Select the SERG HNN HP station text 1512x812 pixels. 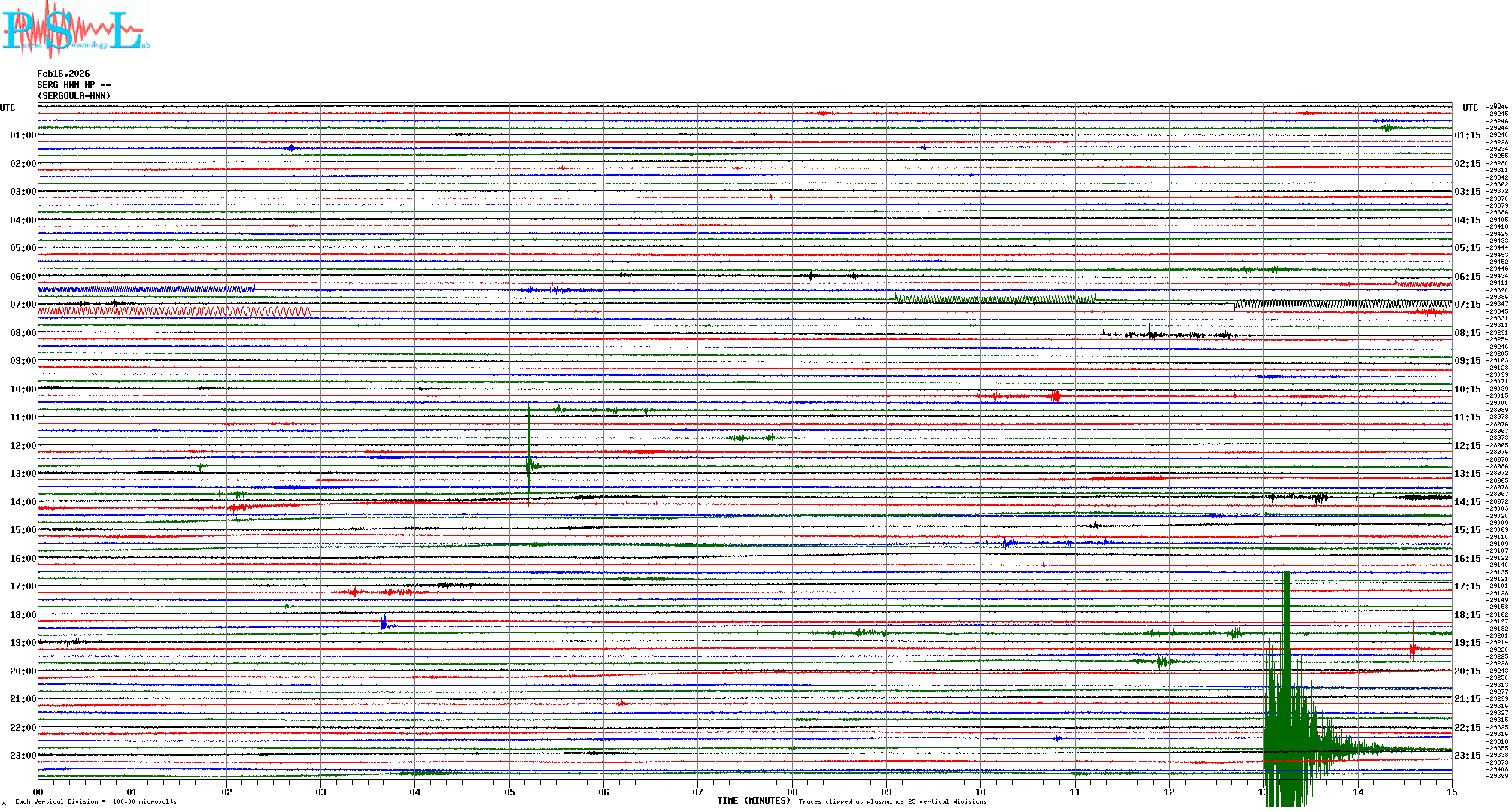73,85
